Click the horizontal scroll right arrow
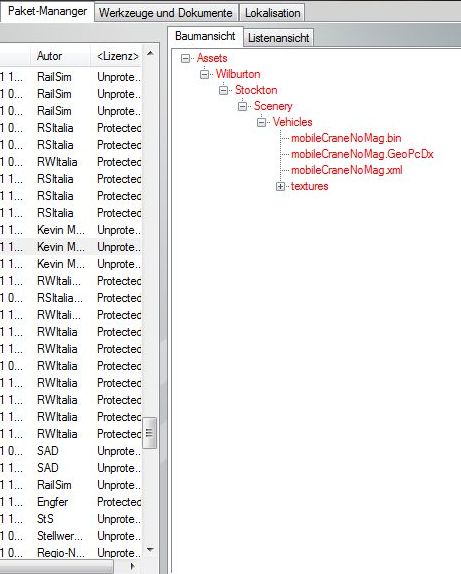This screenshot has width=461, height=574. point(133,566)
